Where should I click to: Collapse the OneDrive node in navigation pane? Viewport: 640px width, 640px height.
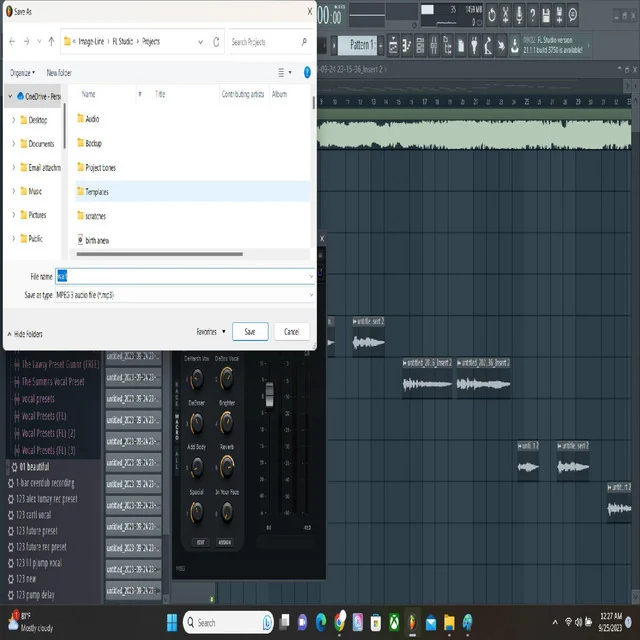click(x=10, y=97)
